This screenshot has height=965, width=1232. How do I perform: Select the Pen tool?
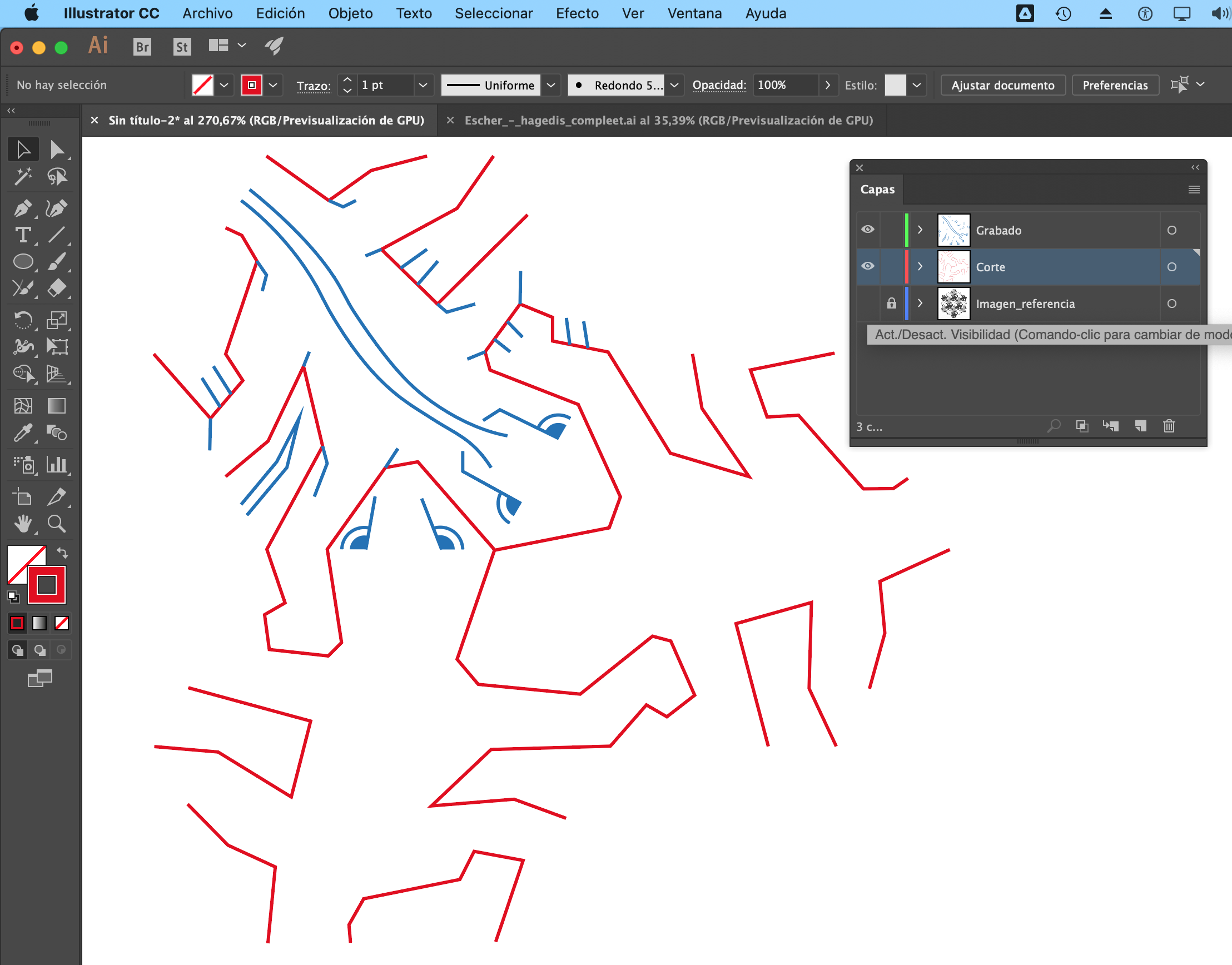click(x=23, y=208)
